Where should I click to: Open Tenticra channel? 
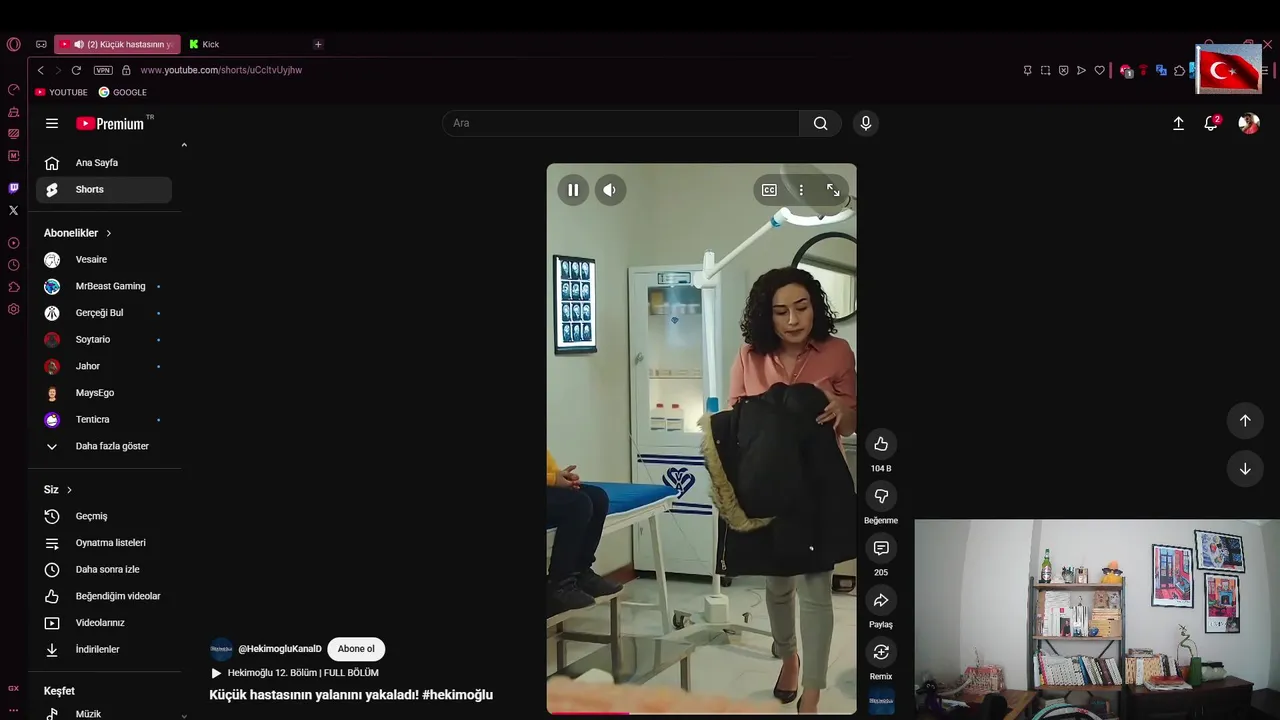point(104,419)
